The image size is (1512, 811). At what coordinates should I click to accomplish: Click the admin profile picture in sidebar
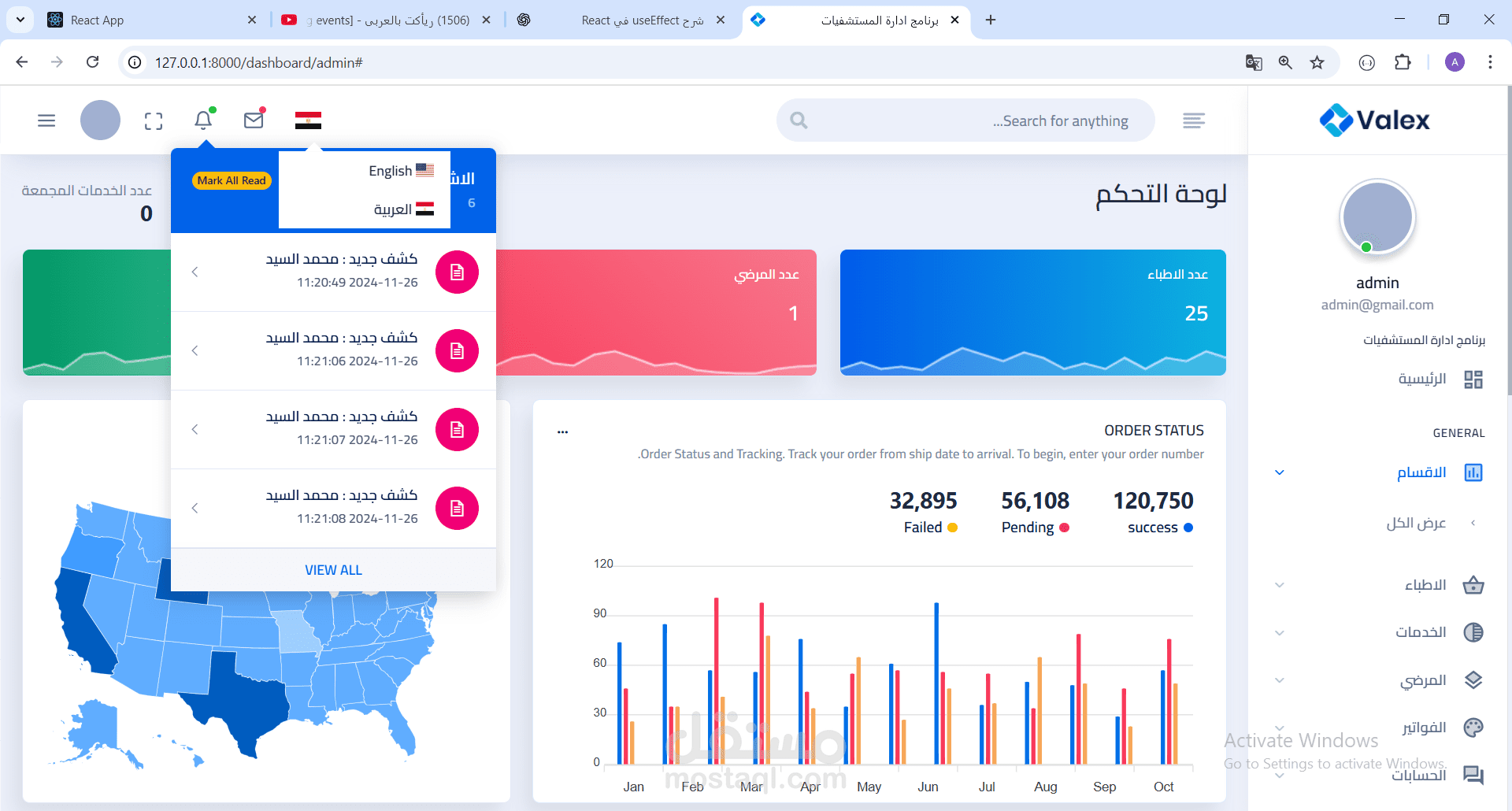tap(1377, 217)
